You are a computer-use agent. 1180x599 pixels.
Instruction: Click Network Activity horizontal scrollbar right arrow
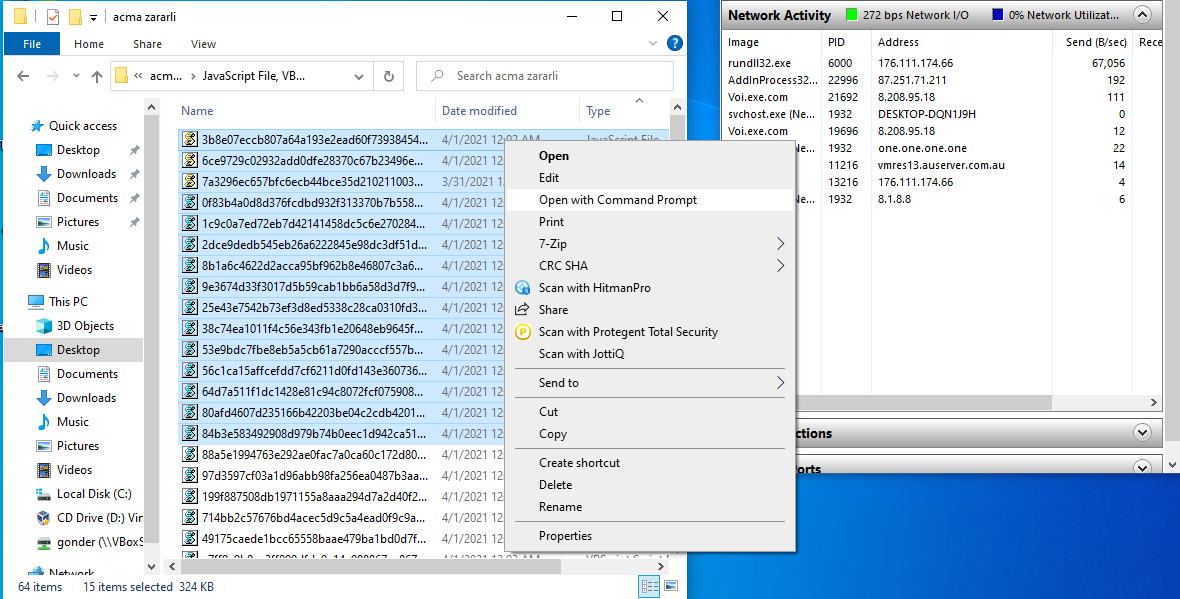click(1154, 403)
